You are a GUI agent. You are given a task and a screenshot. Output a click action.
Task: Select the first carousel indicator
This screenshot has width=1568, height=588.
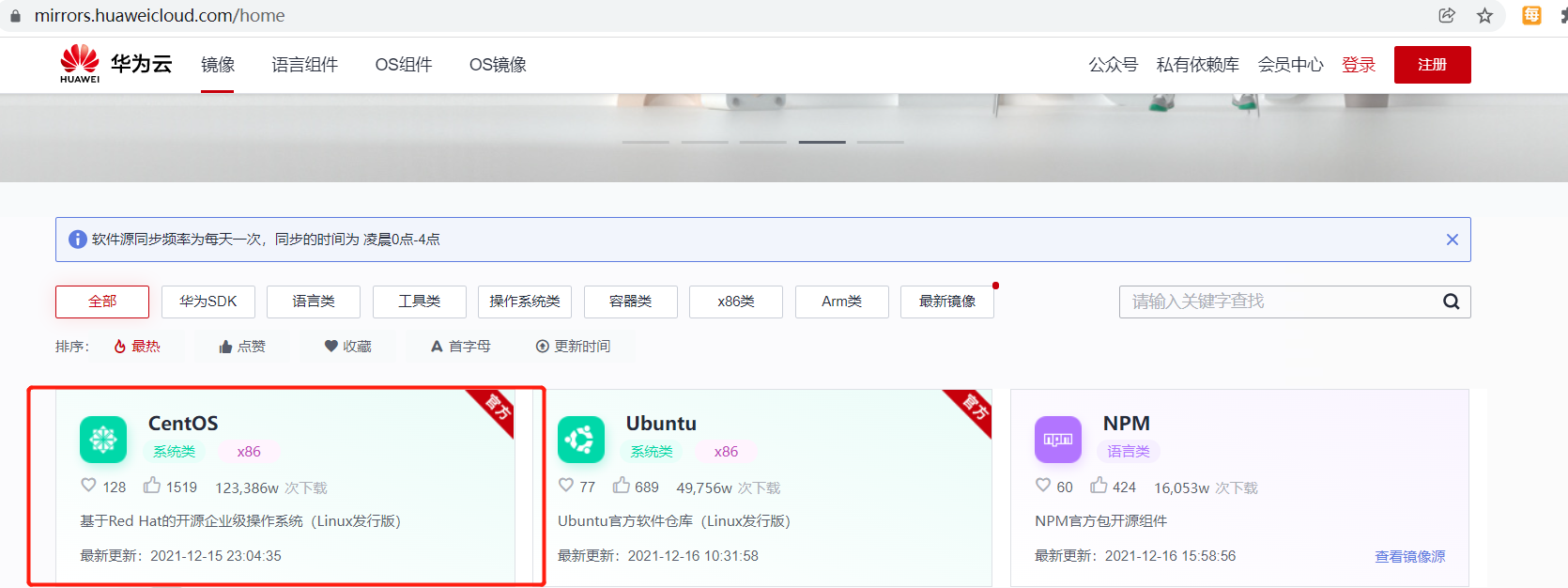(646, 142)
